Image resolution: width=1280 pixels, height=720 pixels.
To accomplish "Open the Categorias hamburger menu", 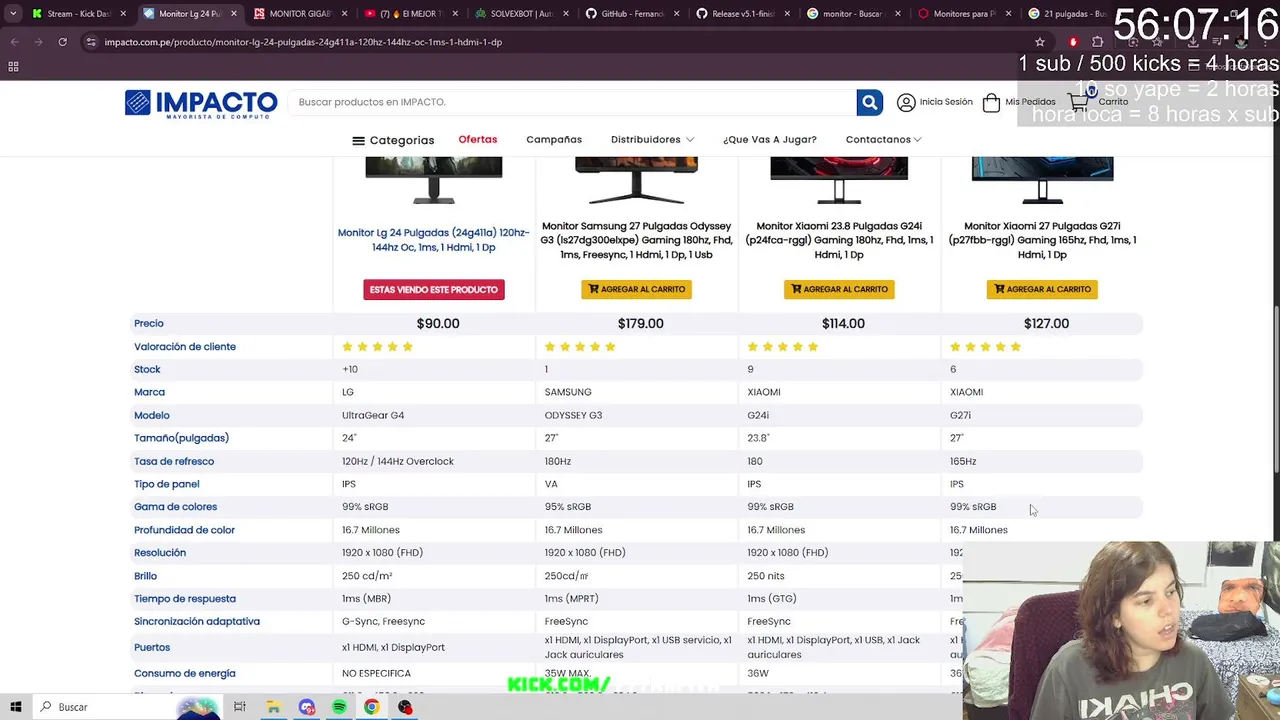I will [393, 140].
